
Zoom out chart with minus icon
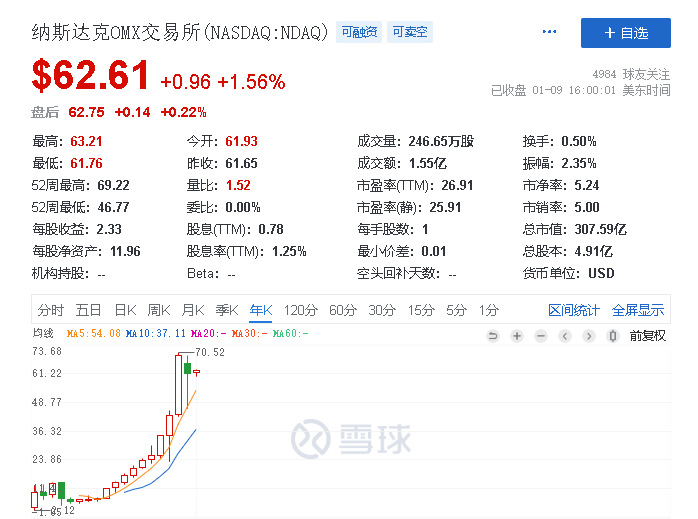tap(541, 336)
